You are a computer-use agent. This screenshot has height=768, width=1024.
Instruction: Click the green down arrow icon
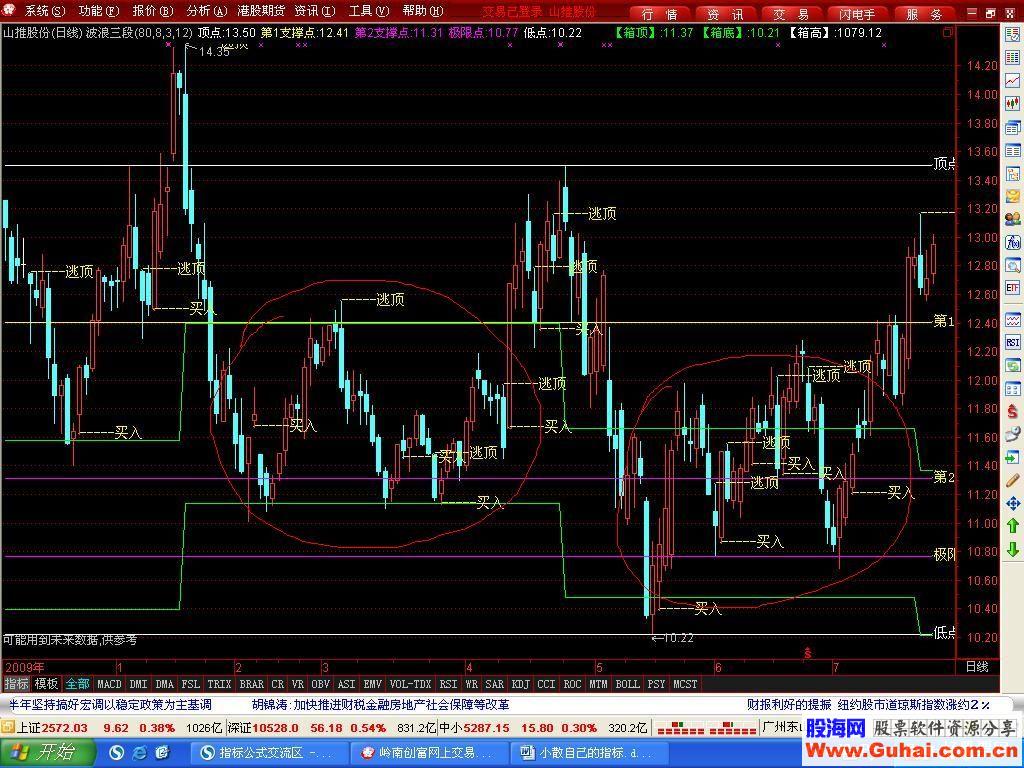tap(1012, 549)
